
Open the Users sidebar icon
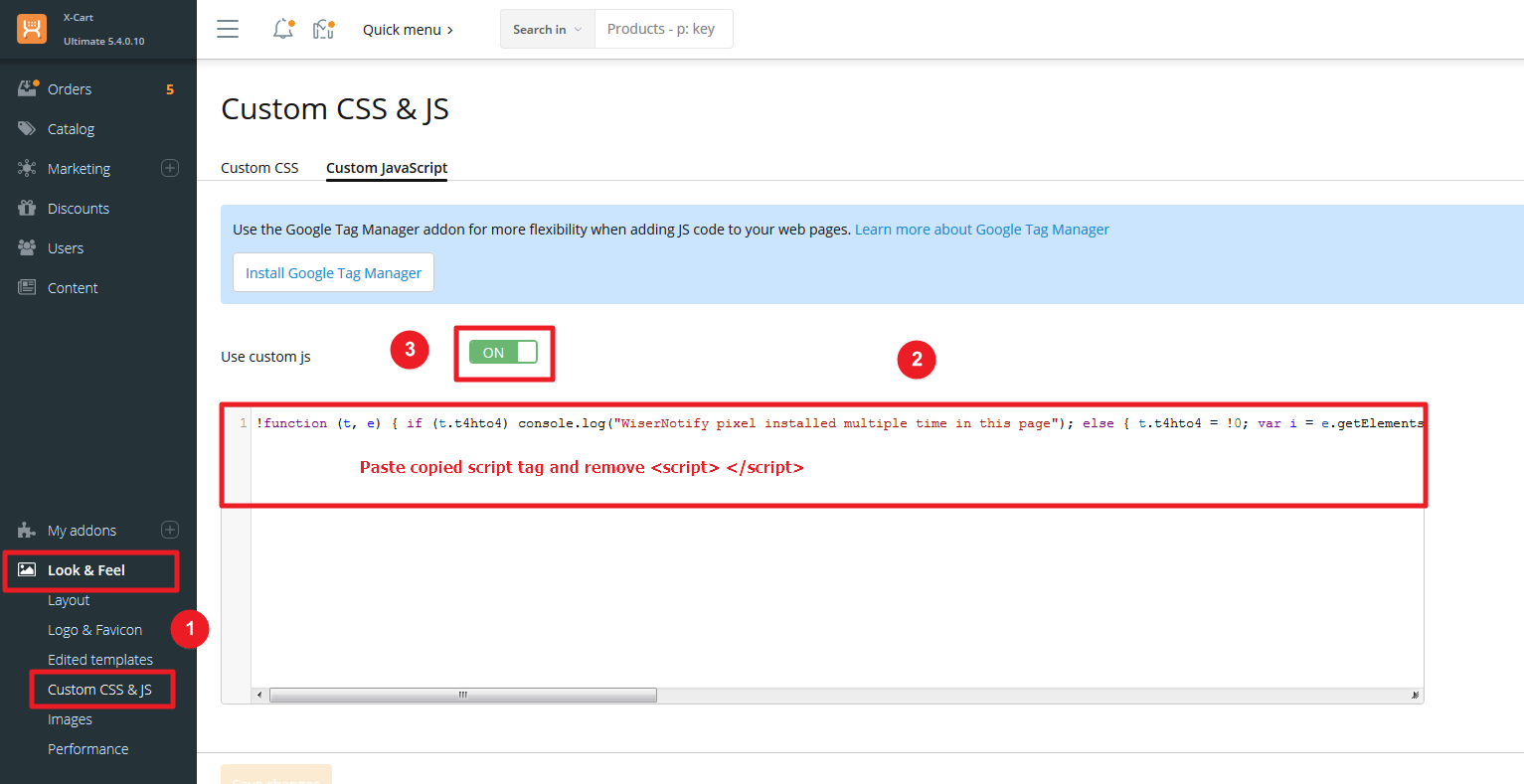click(27, 247)
